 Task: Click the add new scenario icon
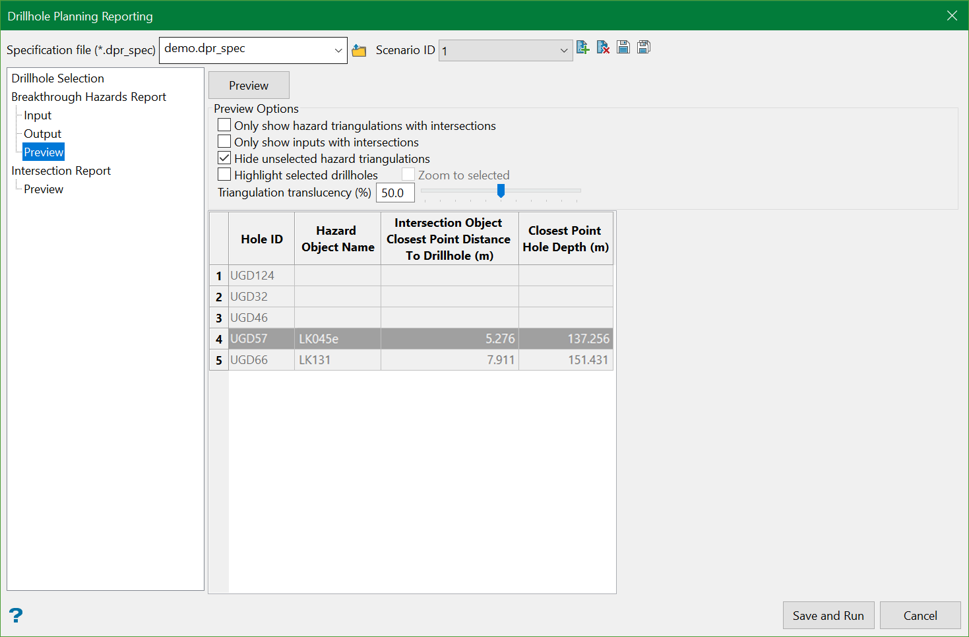coord(583,48)
